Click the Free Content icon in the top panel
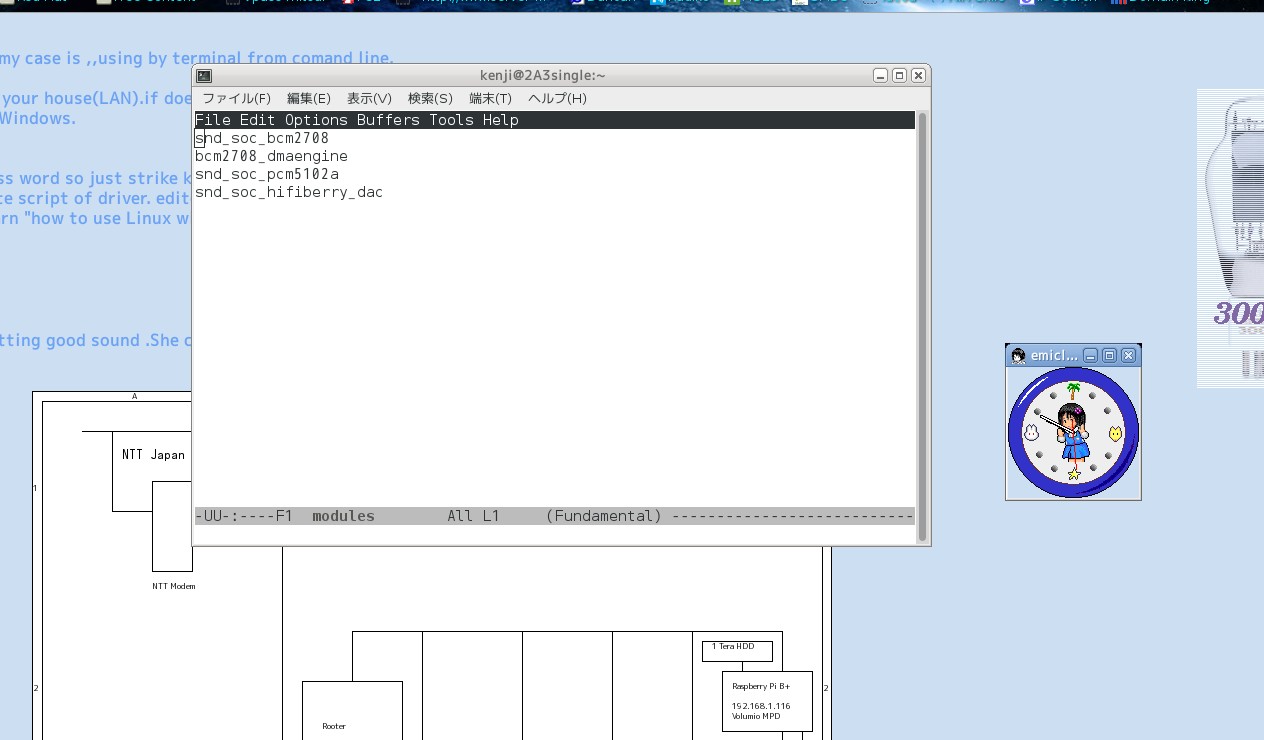 point(104,3)
